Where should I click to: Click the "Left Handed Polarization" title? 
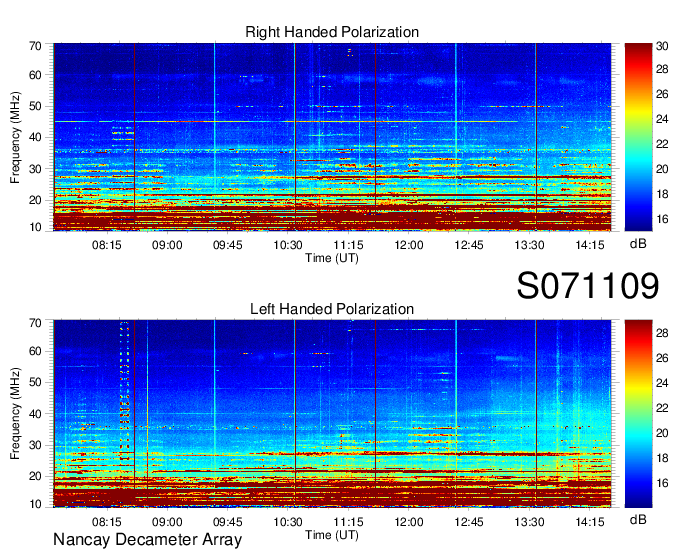(332, 309)
